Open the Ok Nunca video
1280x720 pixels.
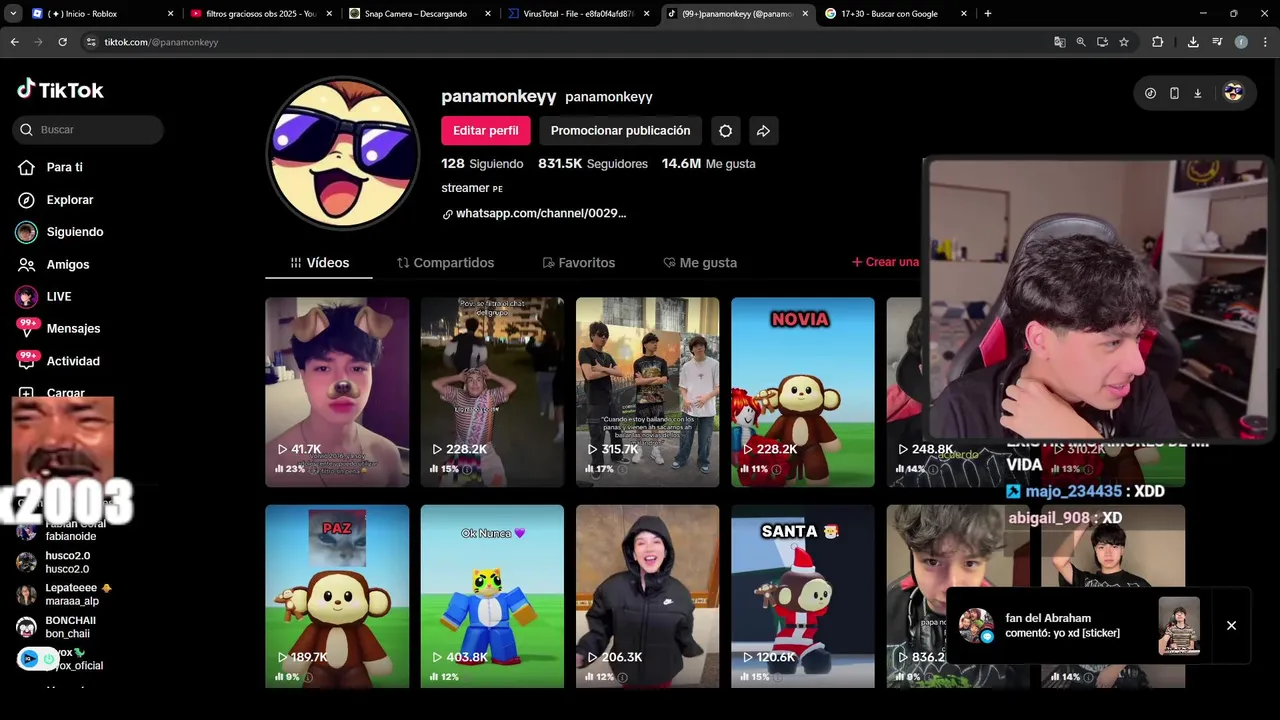[492, 596]
